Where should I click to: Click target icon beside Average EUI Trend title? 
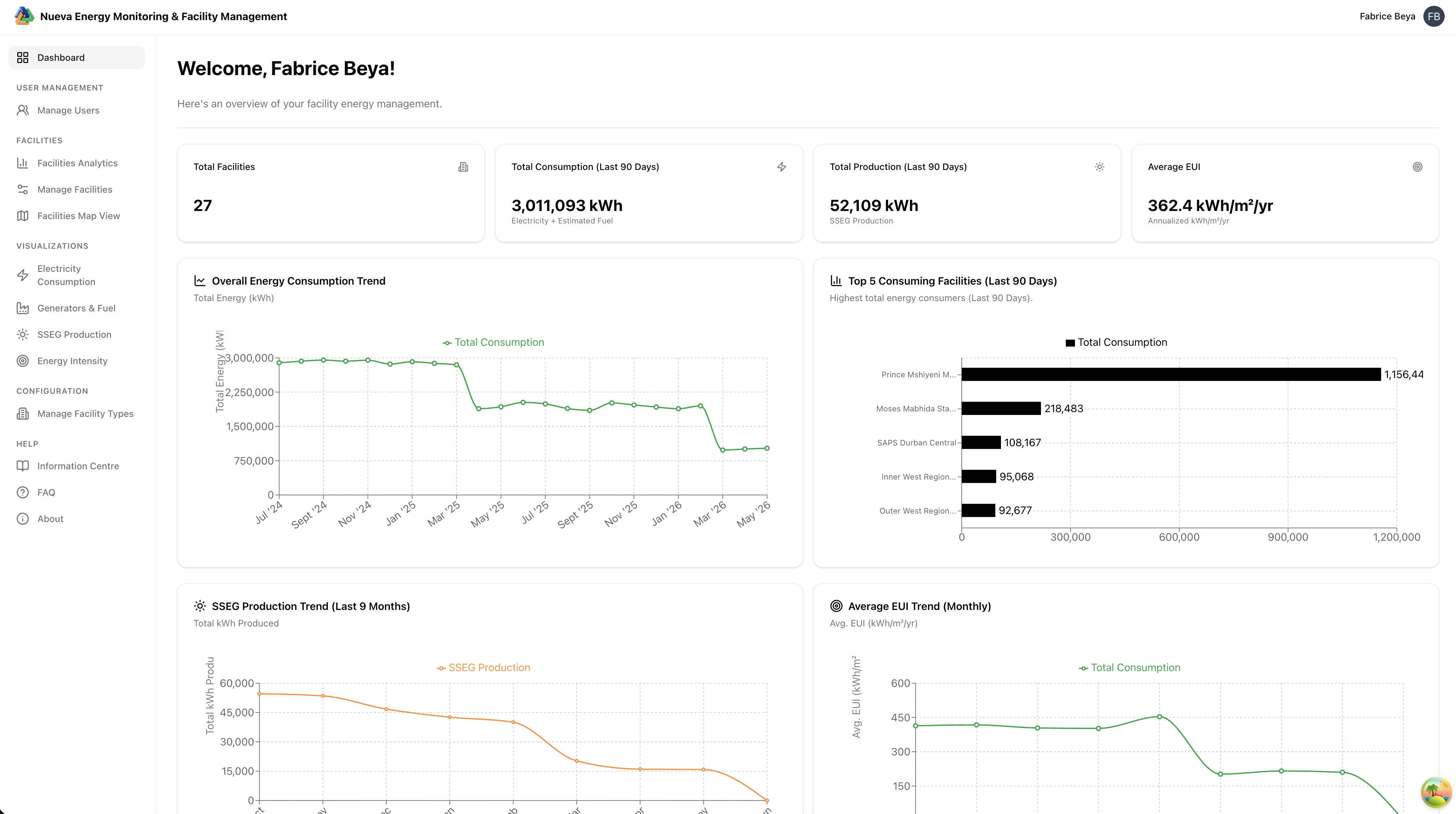click(836, 606)
